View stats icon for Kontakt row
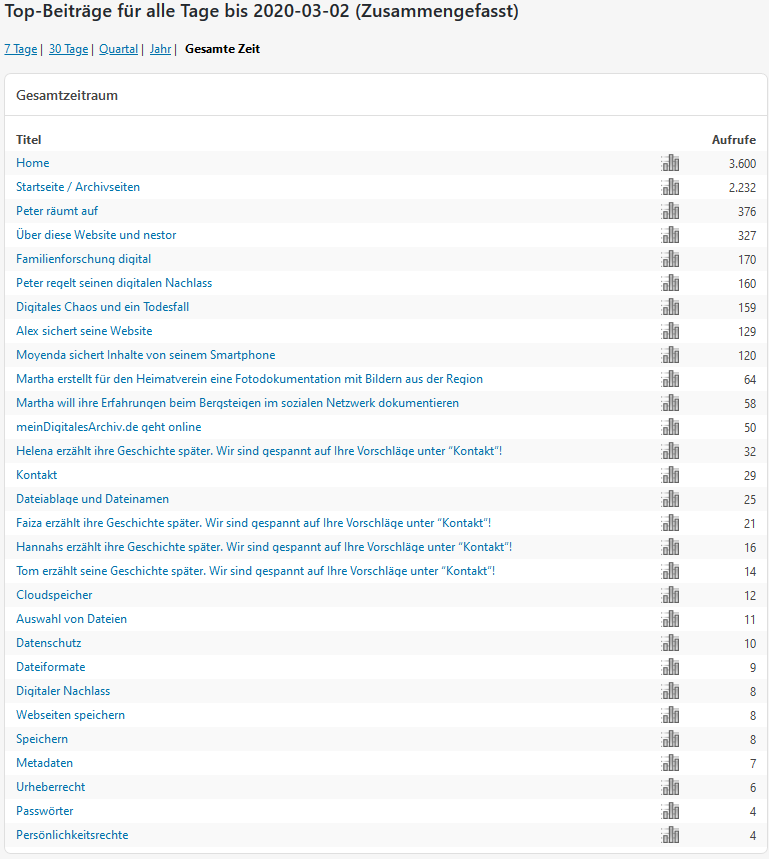Image resolution: width=769 pixels, height=859 pixels. click(670, 475)
